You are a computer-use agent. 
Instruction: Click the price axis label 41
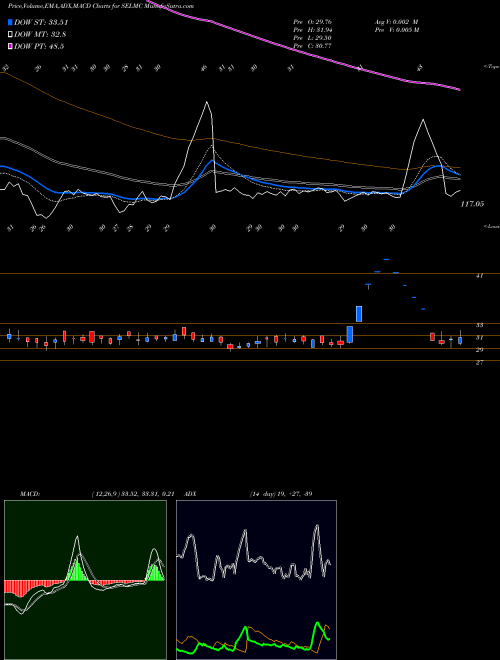coord(479,276)
